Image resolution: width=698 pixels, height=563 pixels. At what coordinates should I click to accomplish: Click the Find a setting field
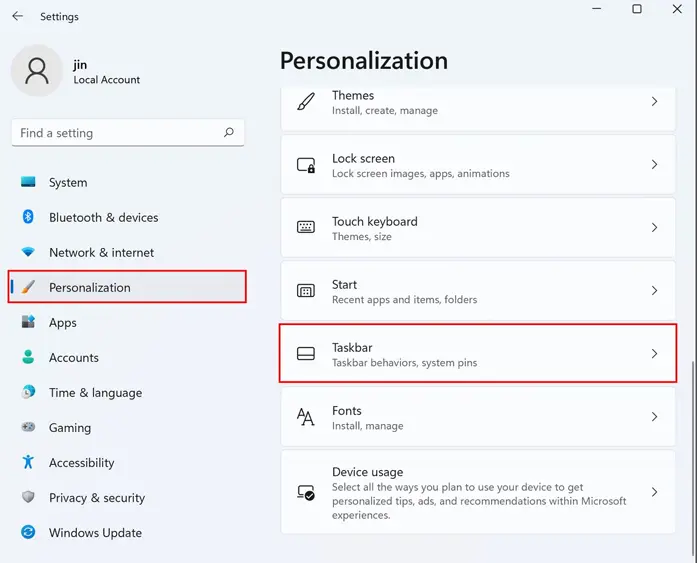tap(128, 133)
